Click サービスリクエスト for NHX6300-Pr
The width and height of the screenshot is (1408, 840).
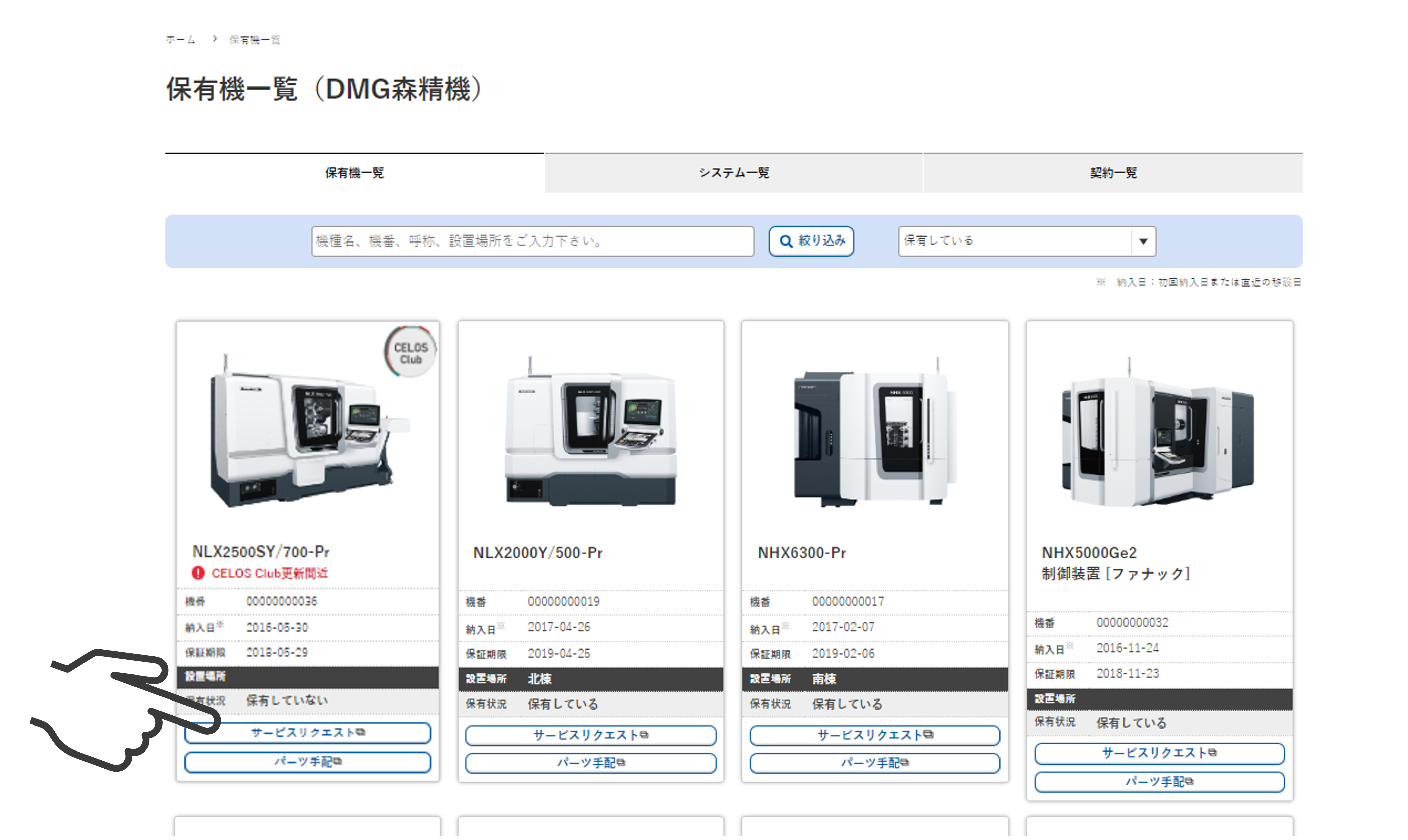pyautogui.click(x=875, y=735)
